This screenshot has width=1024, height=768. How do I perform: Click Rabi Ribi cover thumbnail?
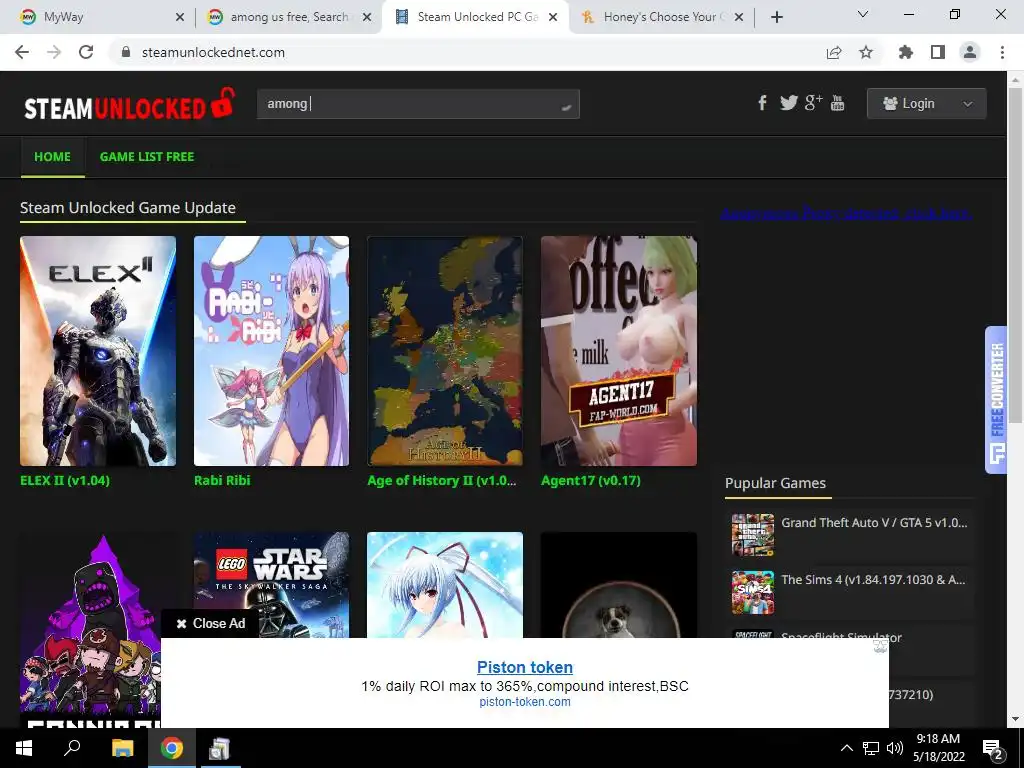272,351
